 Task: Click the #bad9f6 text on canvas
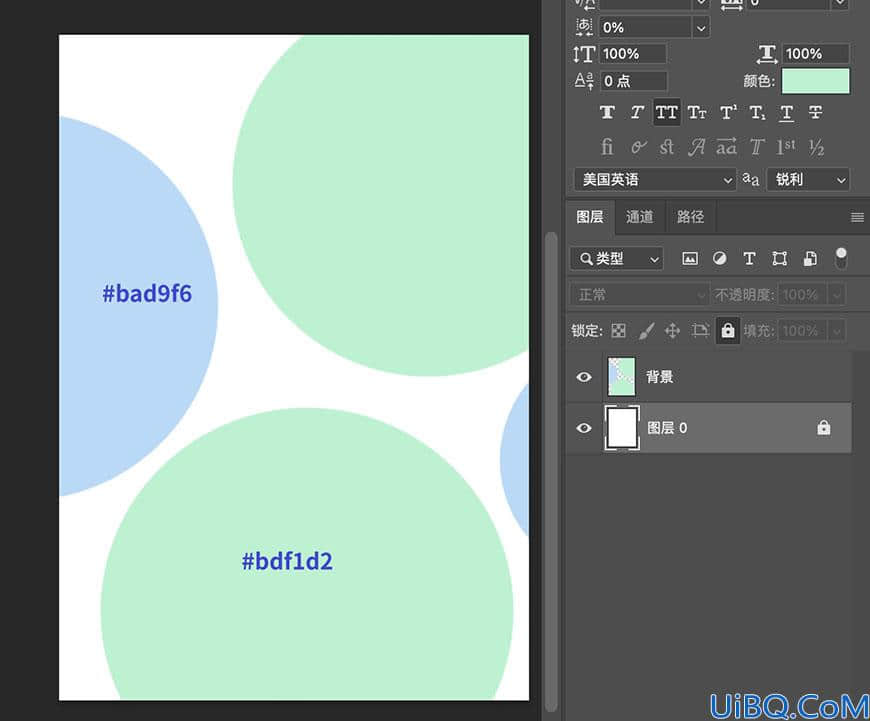pos(147,294)
